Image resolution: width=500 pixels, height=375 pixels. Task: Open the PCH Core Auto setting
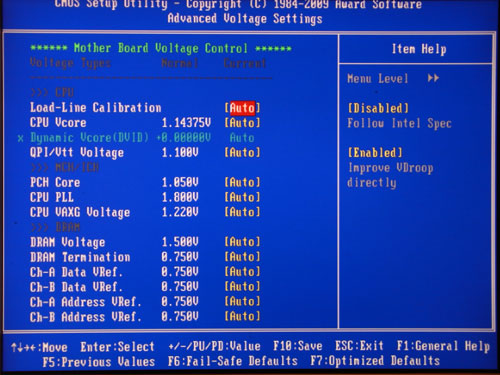pyautogui.click(x=242, y=182)
